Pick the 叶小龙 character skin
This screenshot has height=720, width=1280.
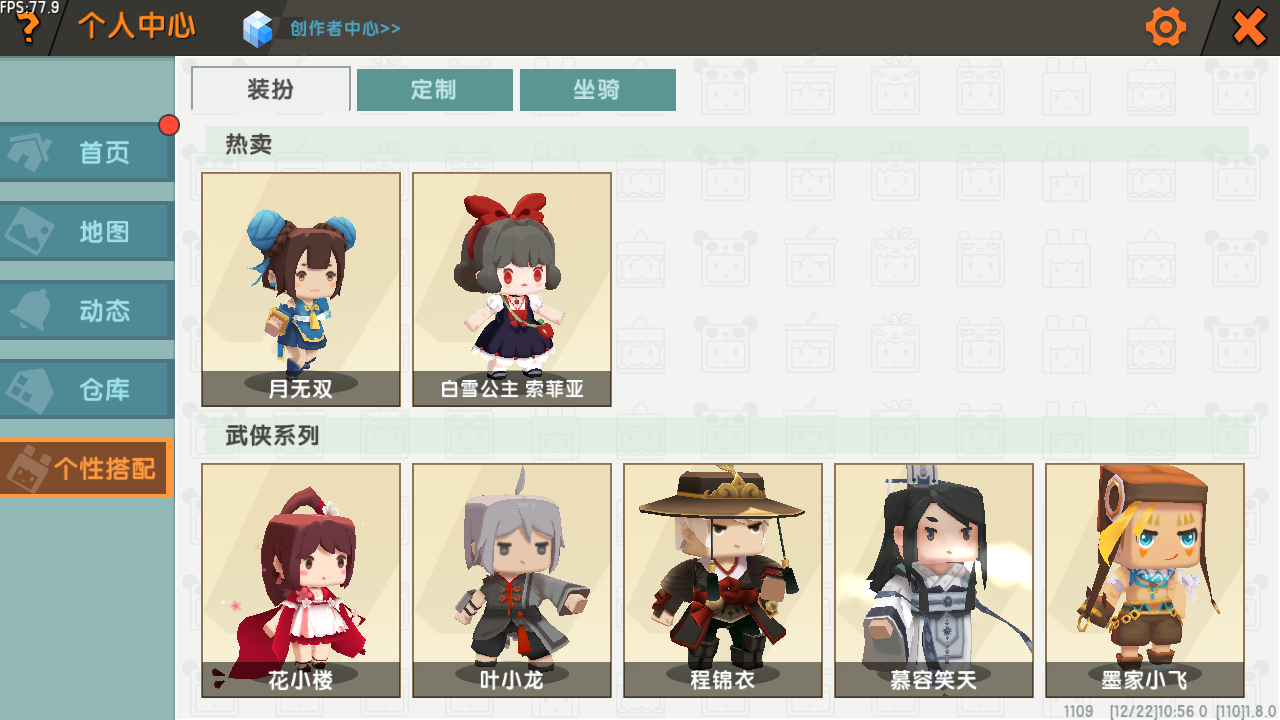click(512, 580)
